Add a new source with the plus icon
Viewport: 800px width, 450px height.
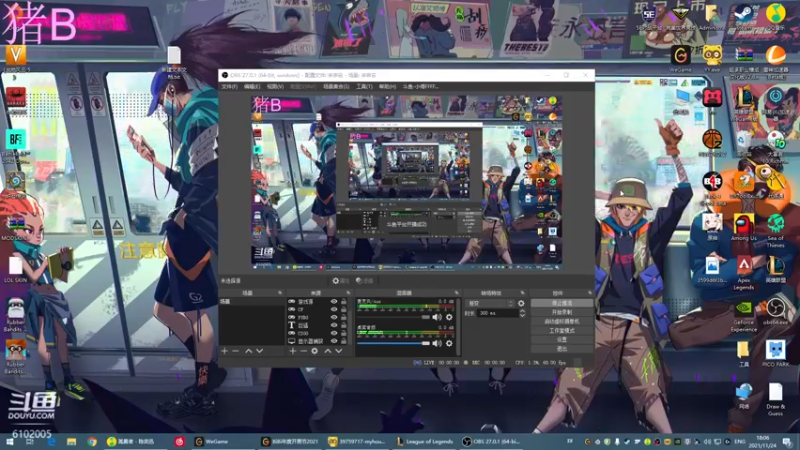pyautogui.click(x=293, y=351)
